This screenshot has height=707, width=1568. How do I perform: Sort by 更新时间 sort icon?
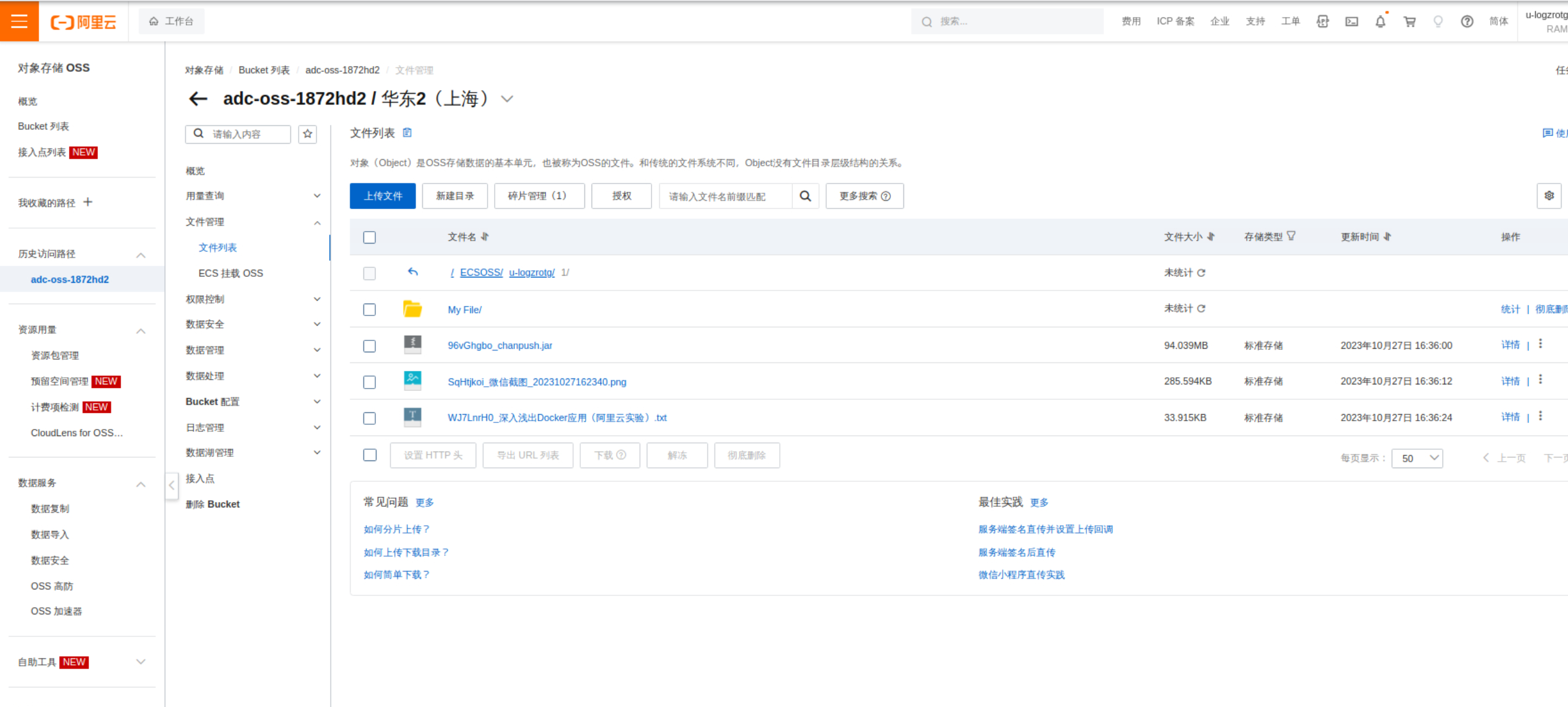coord(1387,237)
